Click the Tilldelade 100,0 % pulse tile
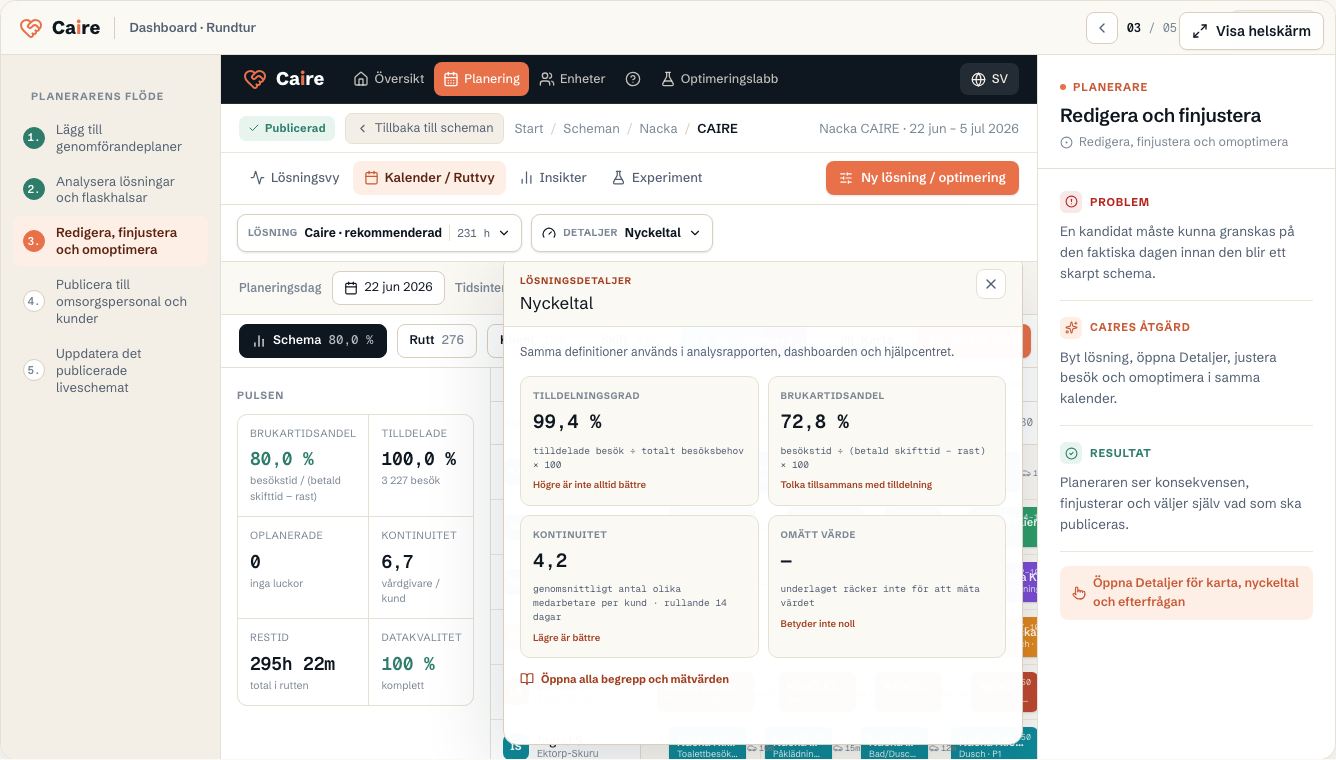1336x760 pixels. coord(421,465)
